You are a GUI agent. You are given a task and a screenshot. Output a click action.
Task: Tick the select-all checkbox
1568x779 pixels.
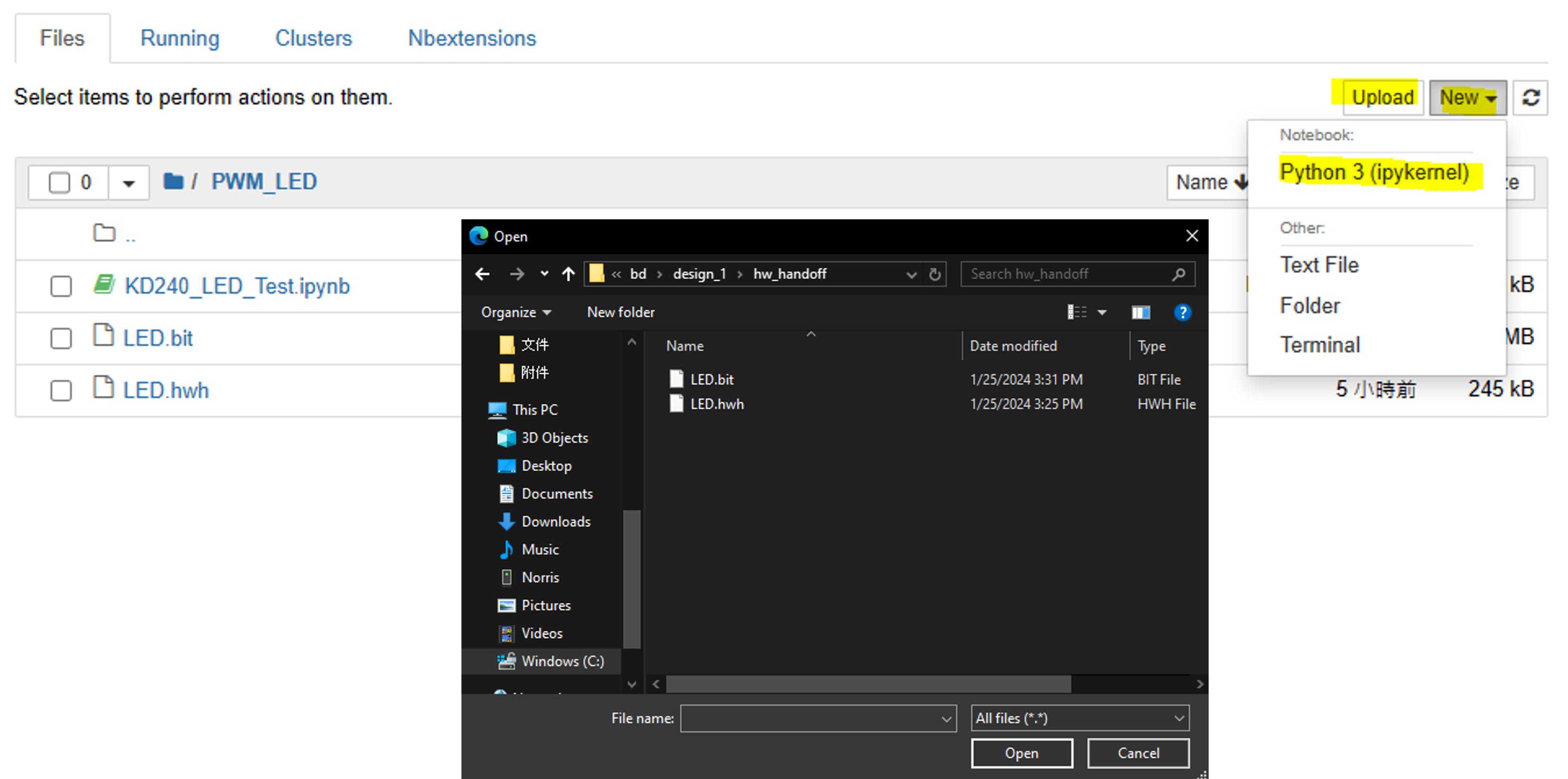(x=59, y=182)
